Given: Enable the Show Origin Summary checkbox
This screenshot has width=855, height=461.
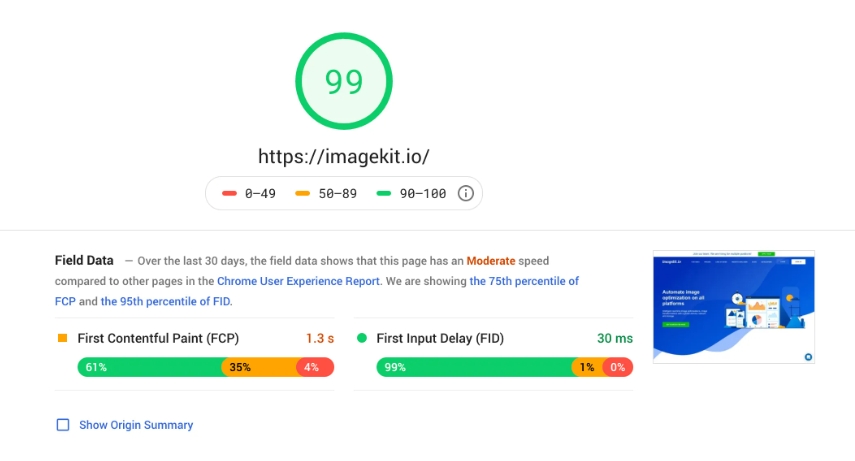Looking at the screenshot, I should tap(63, 425).
